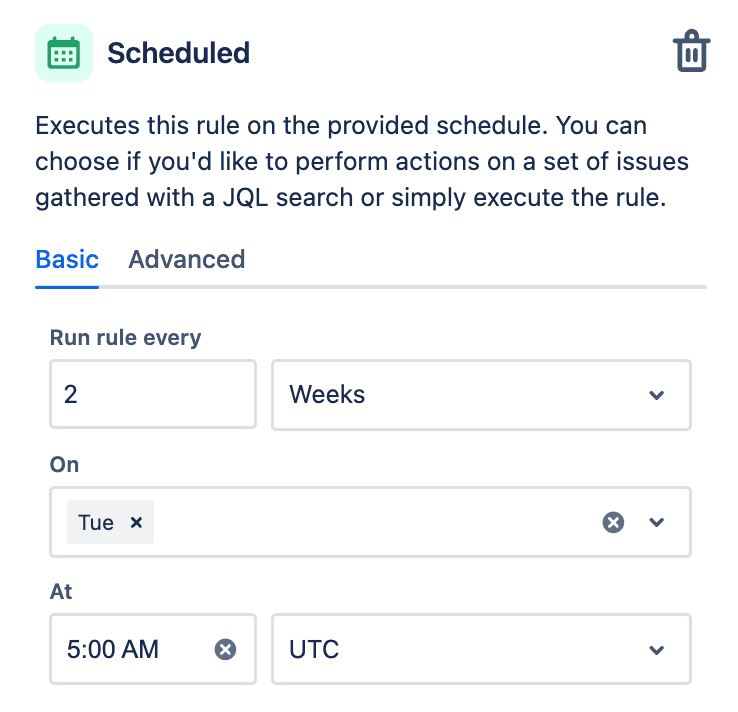
Task: Click the green Scheduled calendar icon
Action: (x=64, y=53)
